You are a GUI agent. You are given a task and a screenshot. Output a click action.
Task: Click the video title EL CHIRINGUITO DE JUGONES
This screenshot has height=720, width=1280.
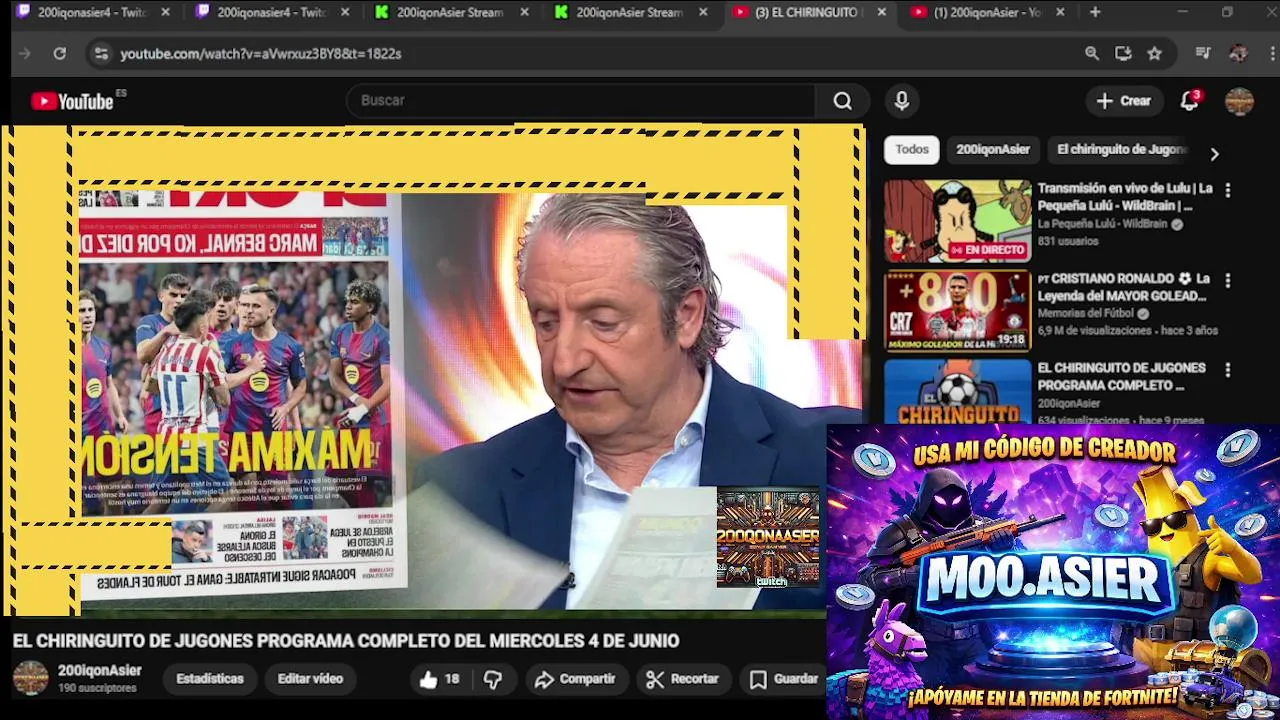pyautogui.click(x=346, y=641)
